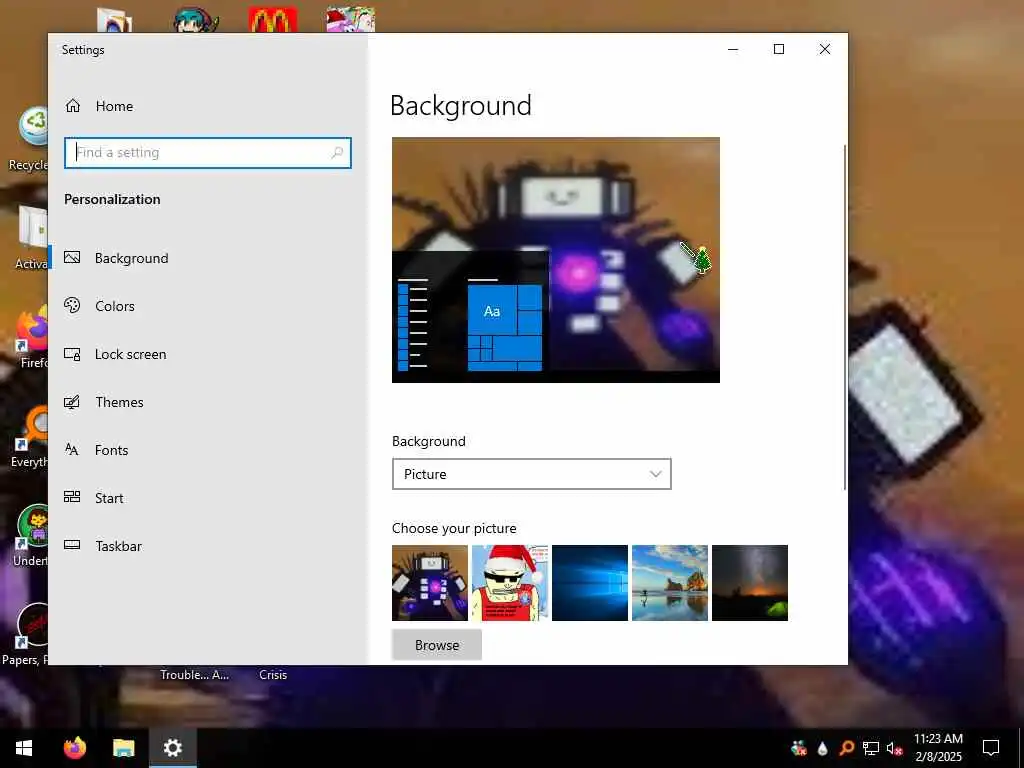
Task: Maximize the Settings window
Action: (x=779, y=49)
